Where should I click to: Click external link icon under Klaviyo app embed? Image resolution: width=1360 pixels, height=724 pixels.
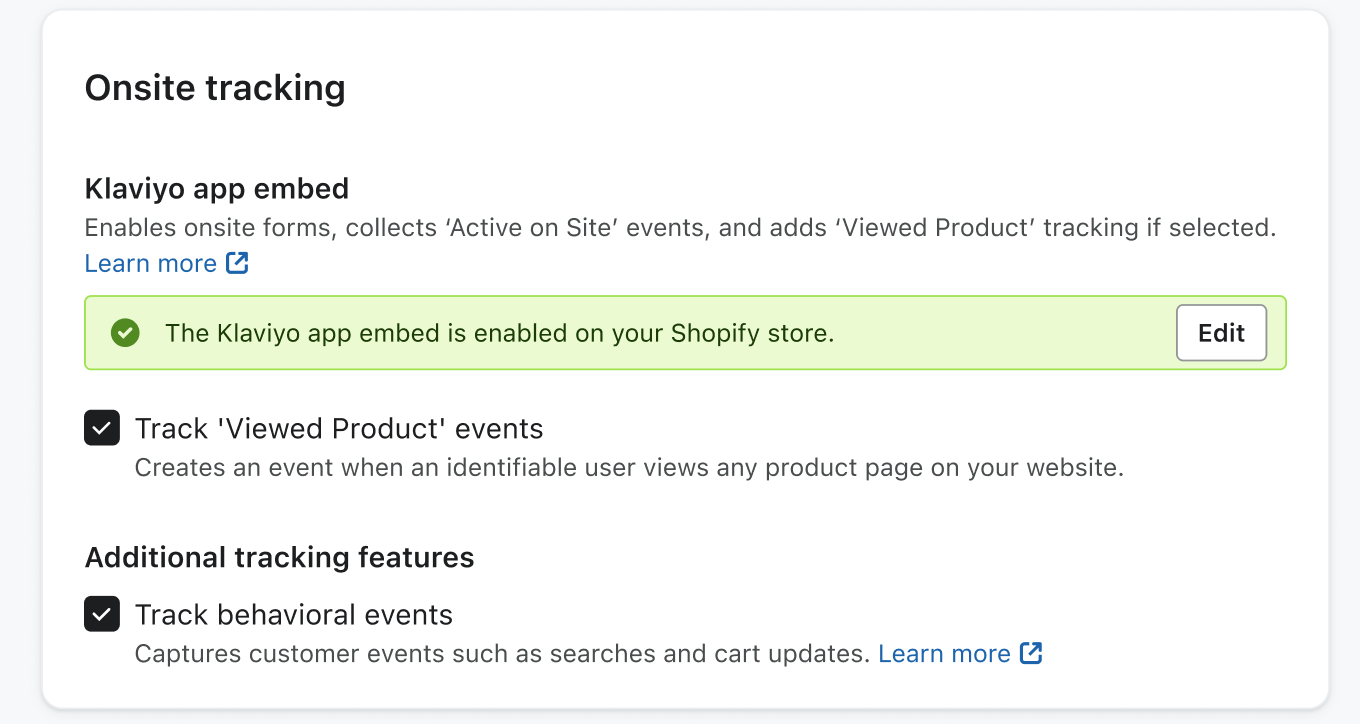pyautogui.click(x=237, y=263)
